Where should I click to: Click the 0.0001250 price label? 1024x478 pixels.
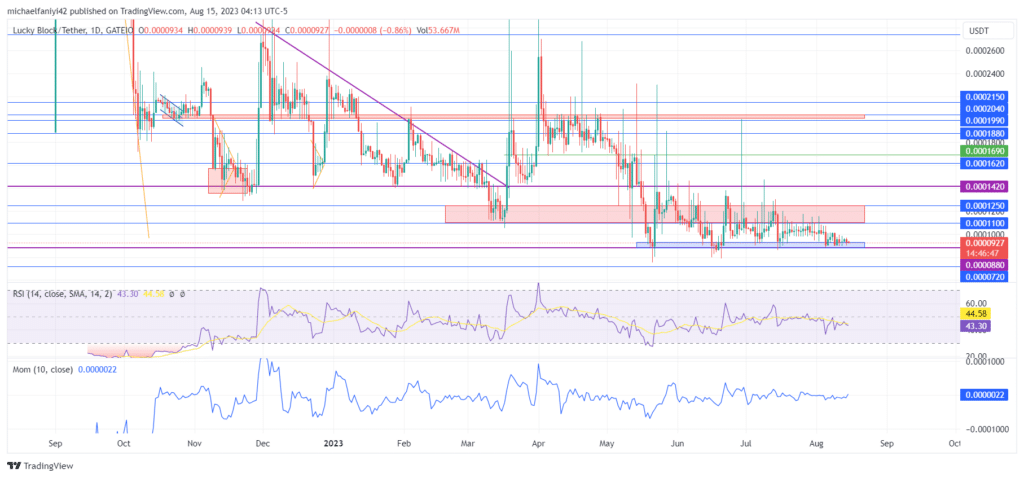click(985, 206)
